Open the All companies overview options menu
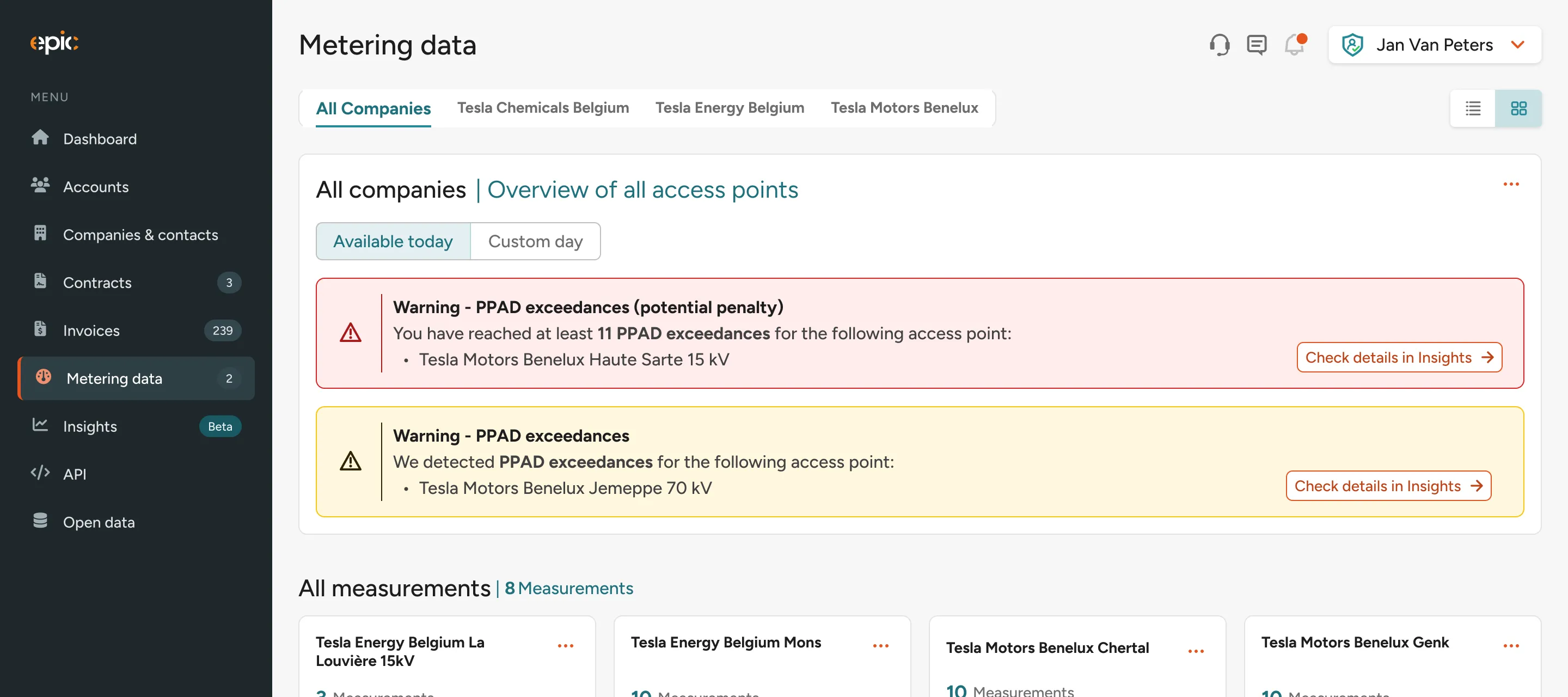1568x697 pixels. pos(1511,184)
